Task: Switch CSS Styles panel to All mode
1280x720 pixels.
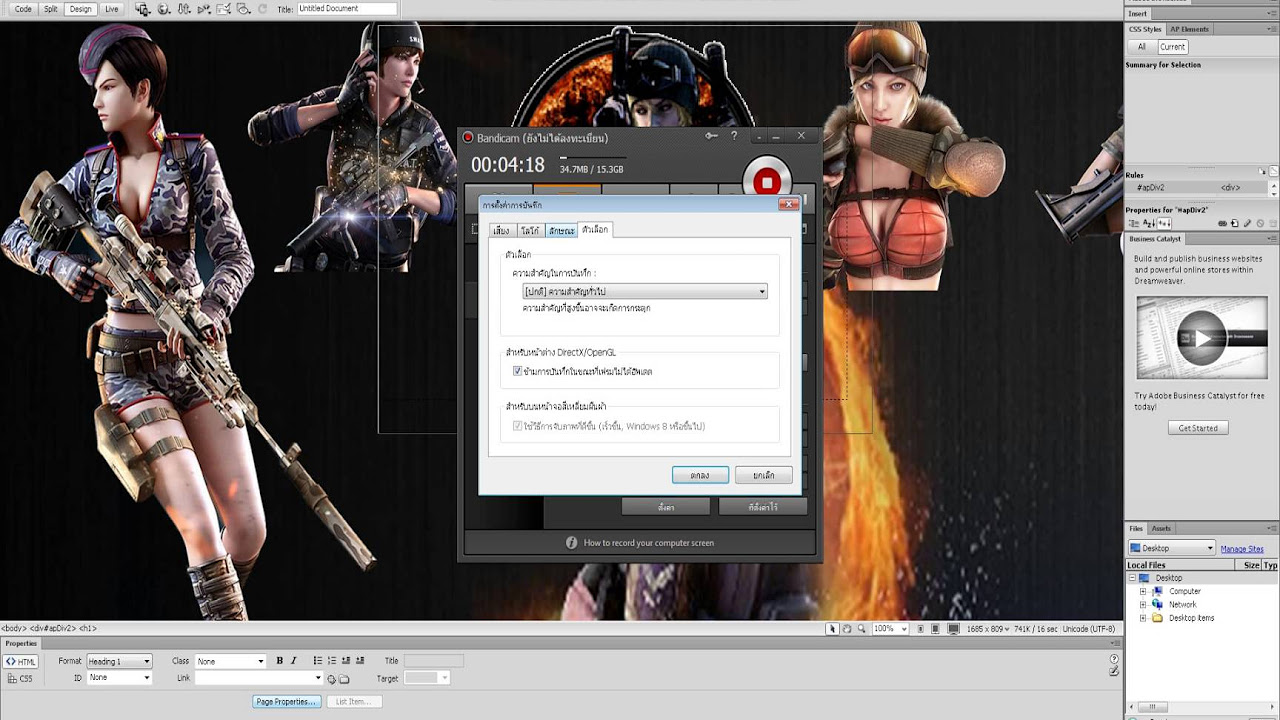Action: coord(1142,47)
